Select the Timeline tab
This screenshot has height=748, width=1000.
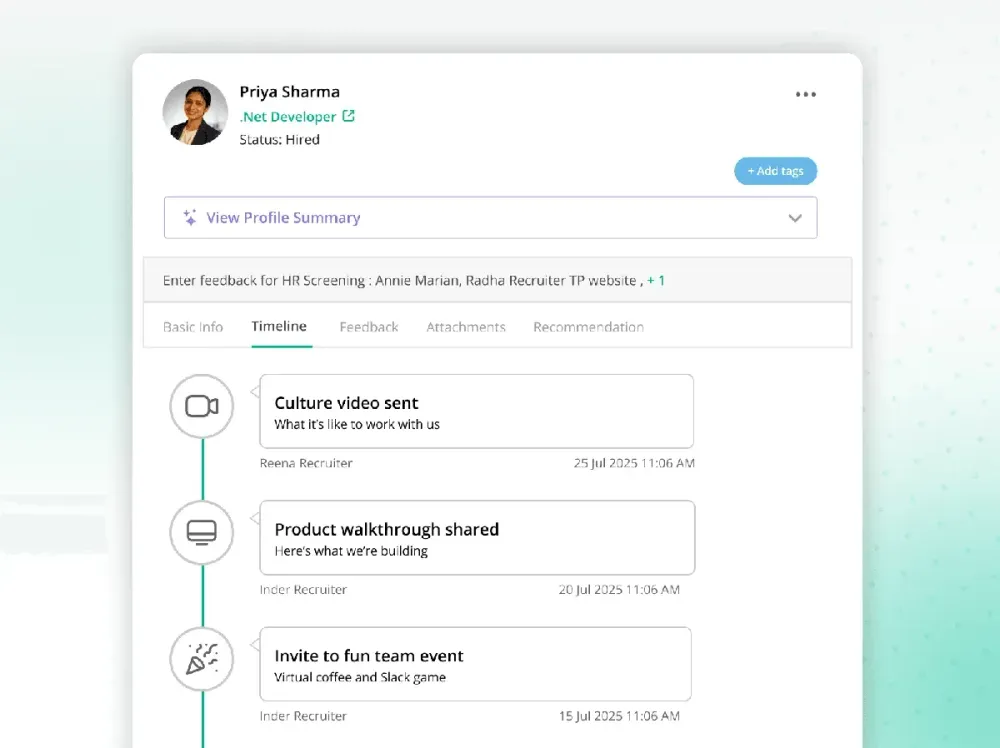coord(279,326)
